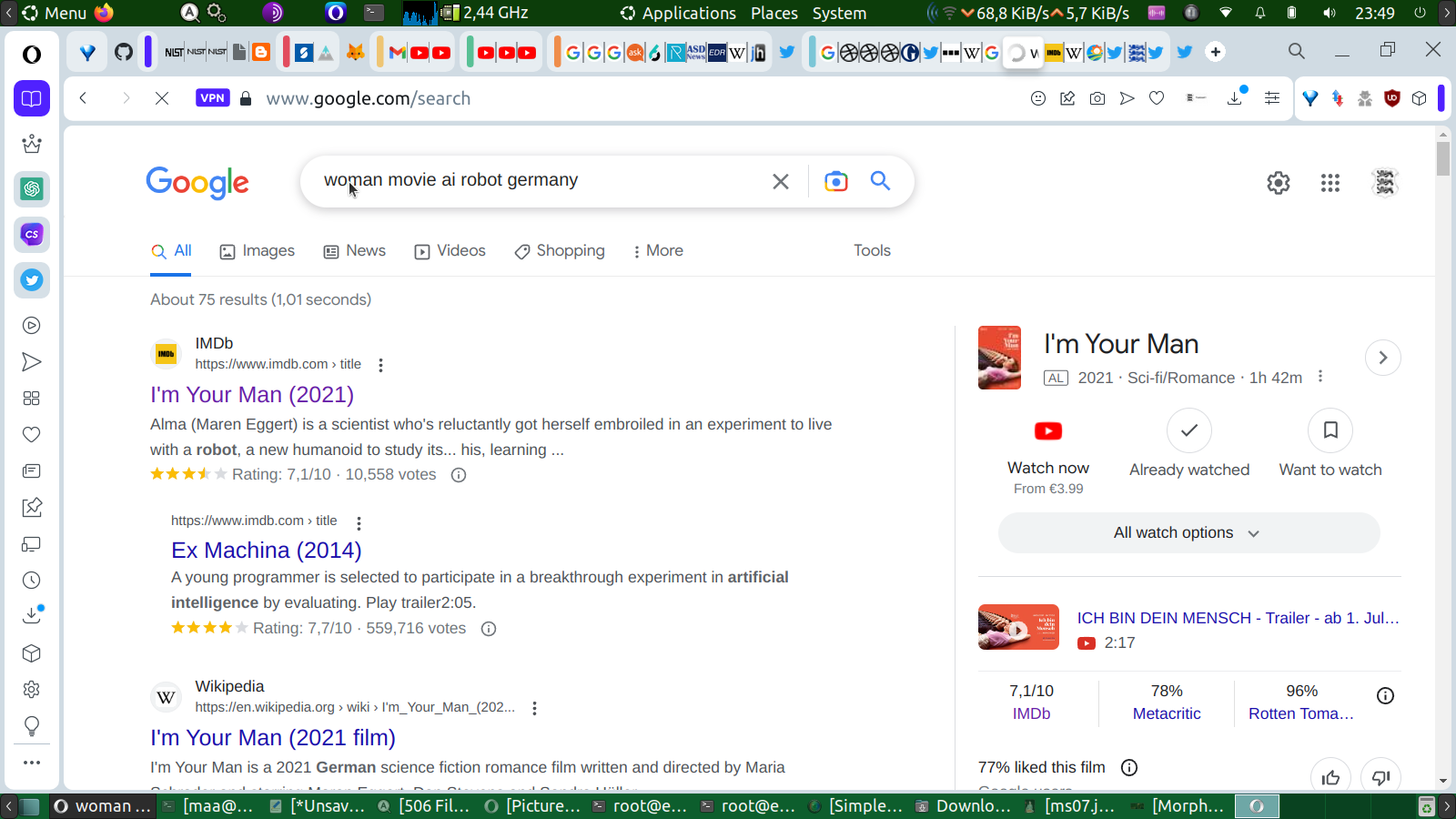Open Easy Setup sliders icon
Screen dimensions: 1456x819
(x=1272, y=98)
